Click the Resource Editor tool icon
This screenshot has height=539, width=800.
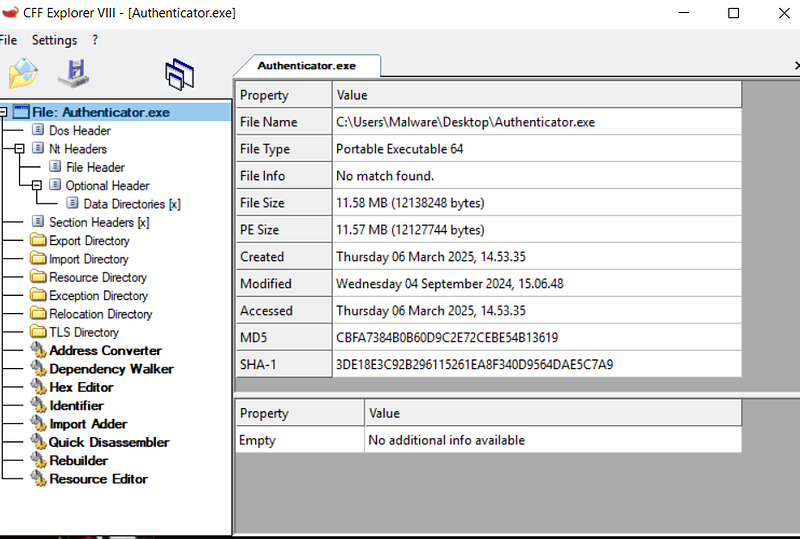point(38,479)
